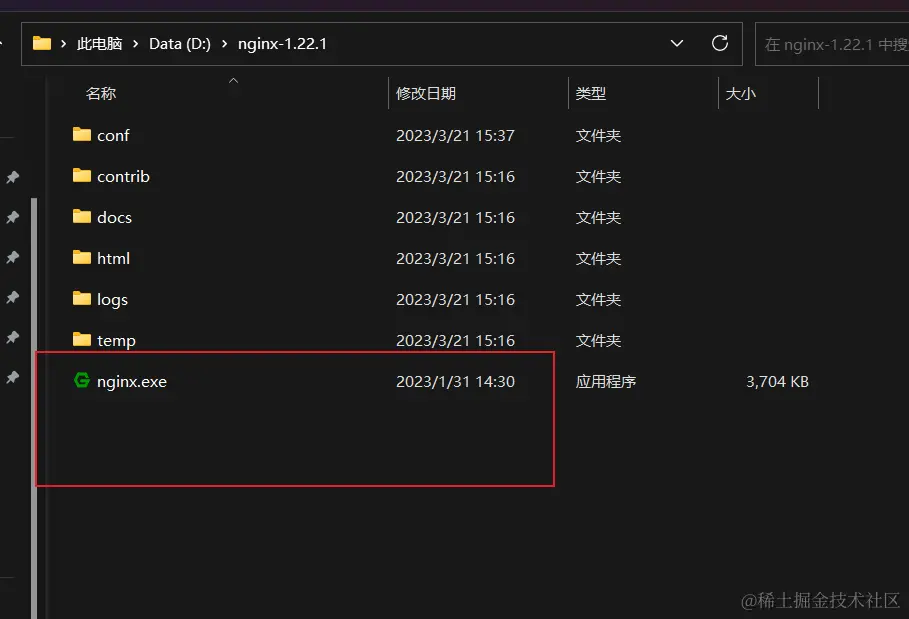This screenshot has width=909, height=619.
Task: Click the conf folder icon
Action: coord(82,135)
